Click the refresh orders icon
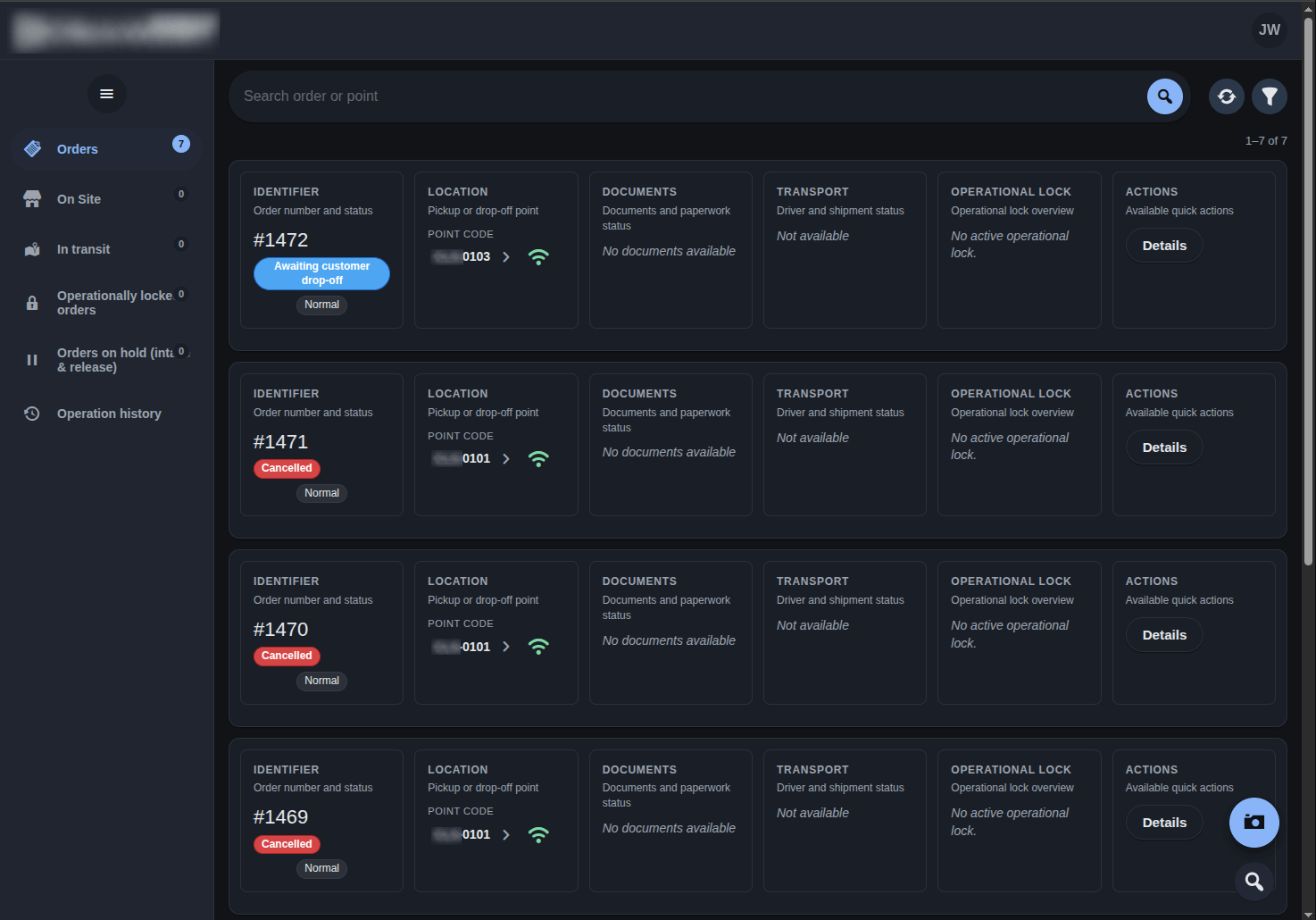Image resolution: width=1316 pixels, height=920 pixels. point(1226,96)
